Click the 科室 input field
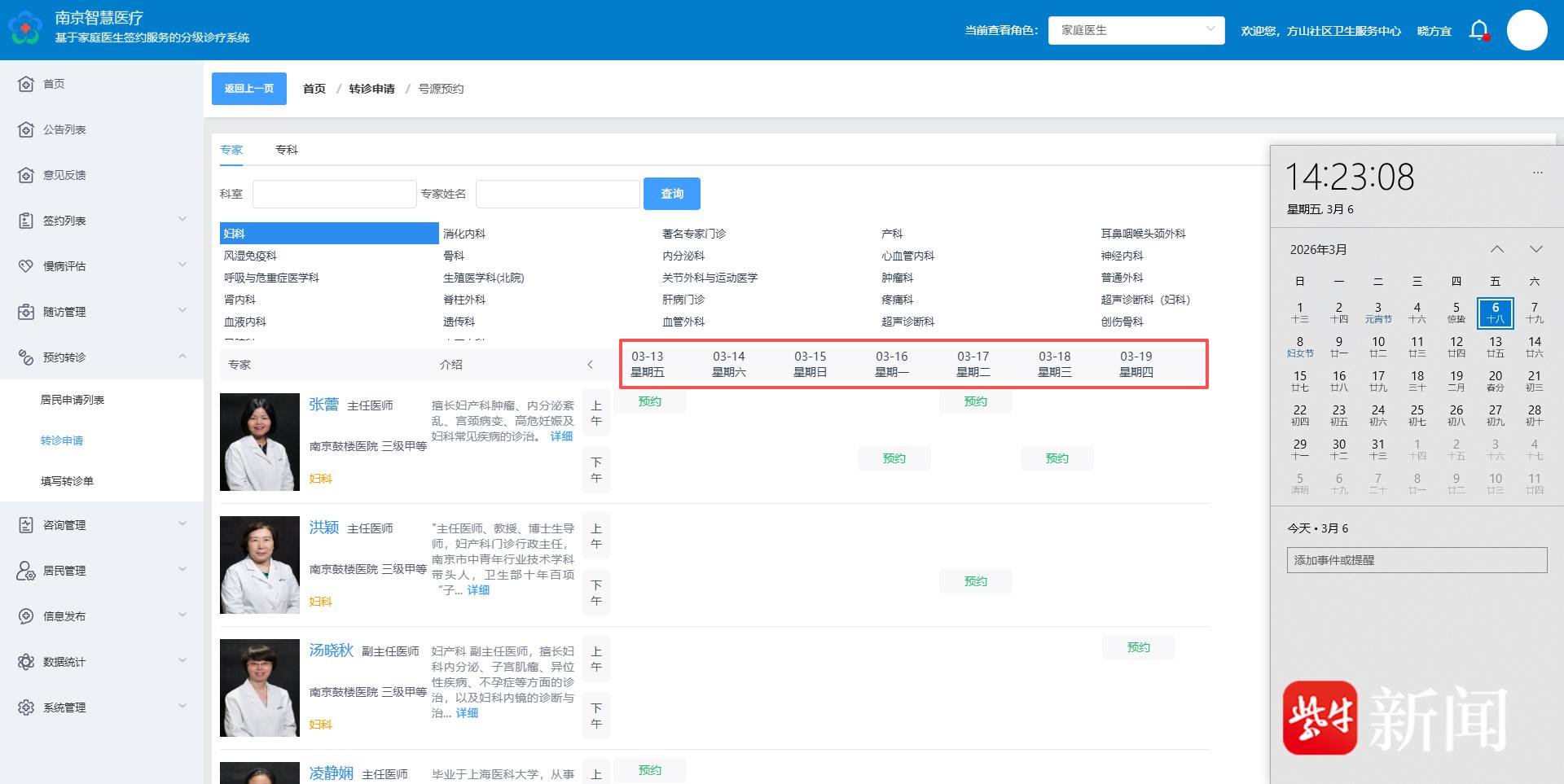 pyautogui.click(x=334, y=194)
